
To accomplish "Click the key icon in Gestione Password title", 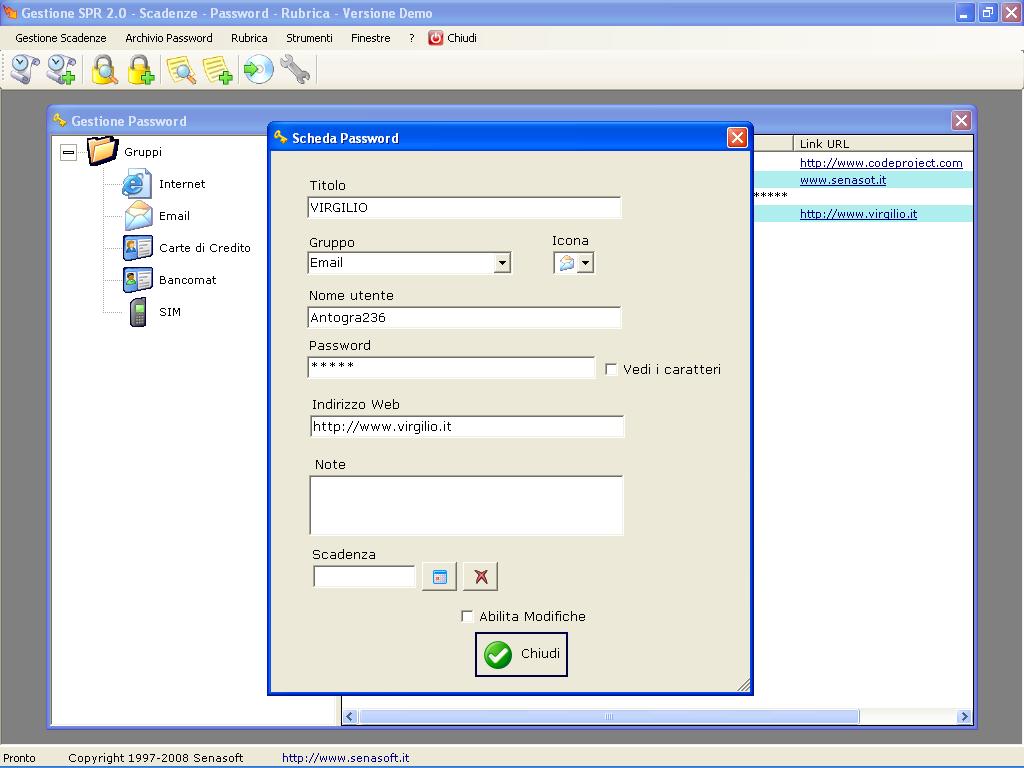I will 60,120.
